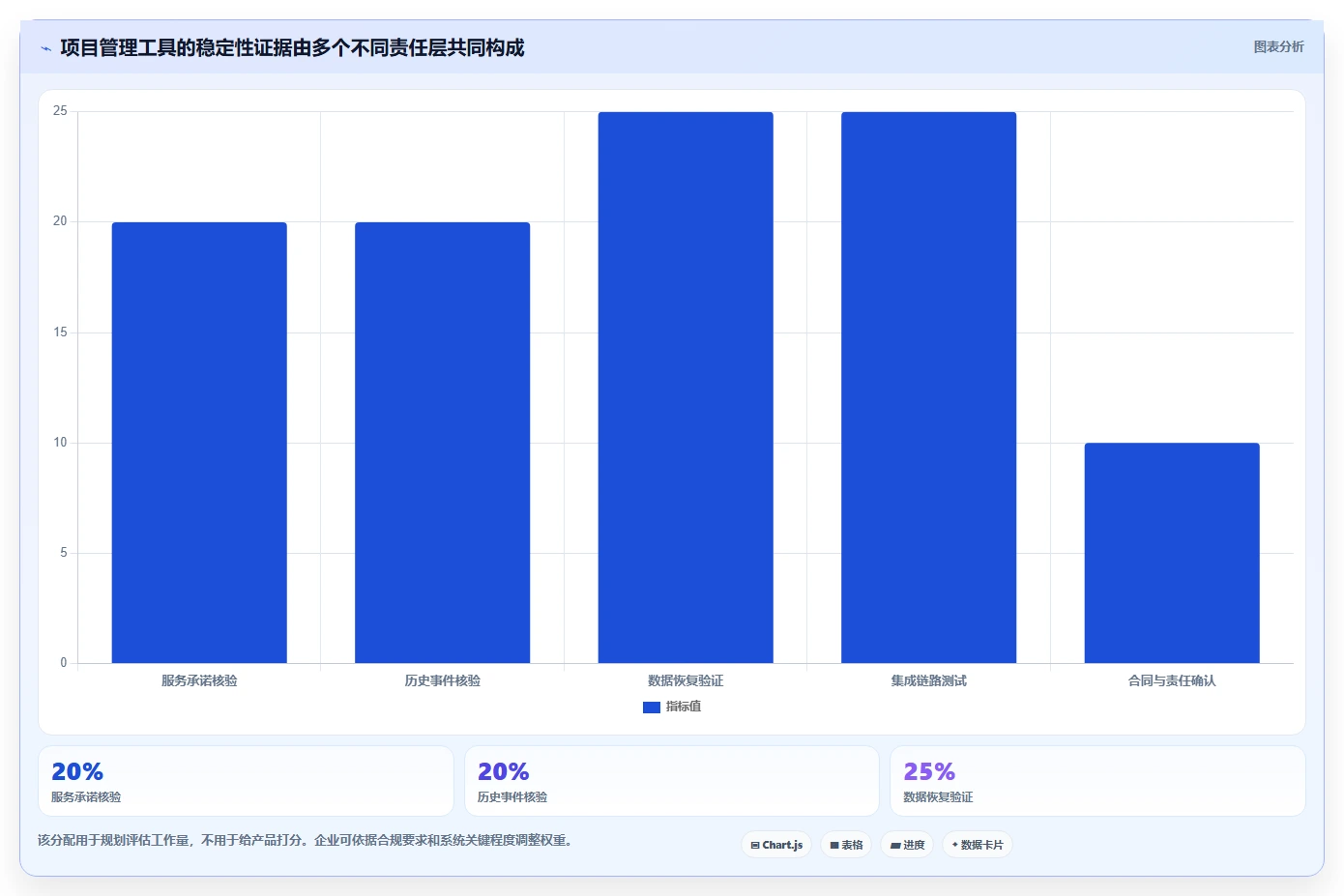The width and height of the screenshot is (1344, 896).
Task: Click the 服务承诺核验 axis label
Action: tap(199, 680)
